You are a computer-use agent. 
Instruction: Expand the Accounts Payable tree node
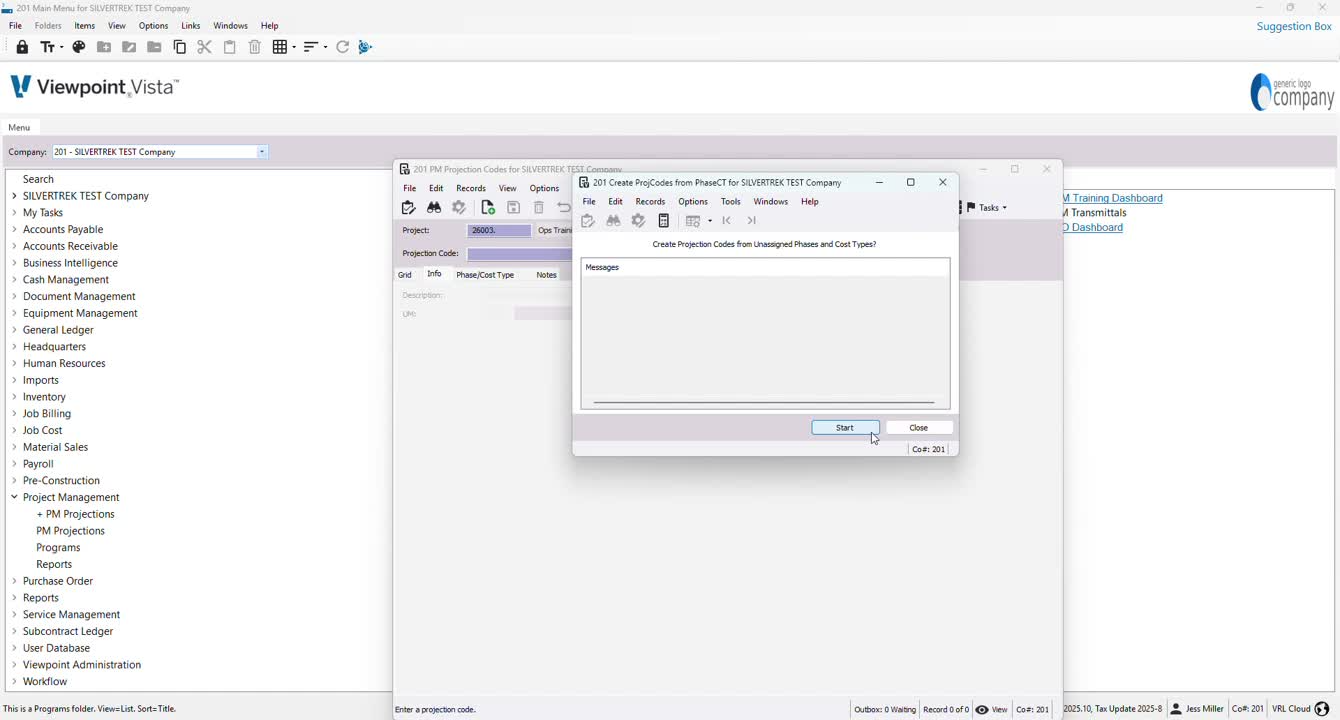14,229
